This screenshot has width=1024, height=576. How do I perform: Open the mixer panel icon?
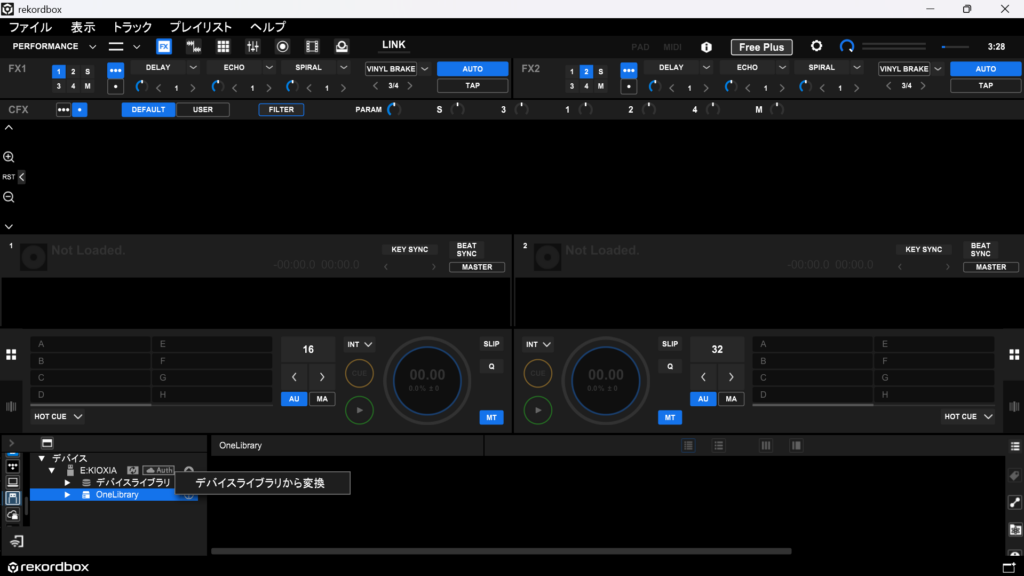[x=253, y=46]
